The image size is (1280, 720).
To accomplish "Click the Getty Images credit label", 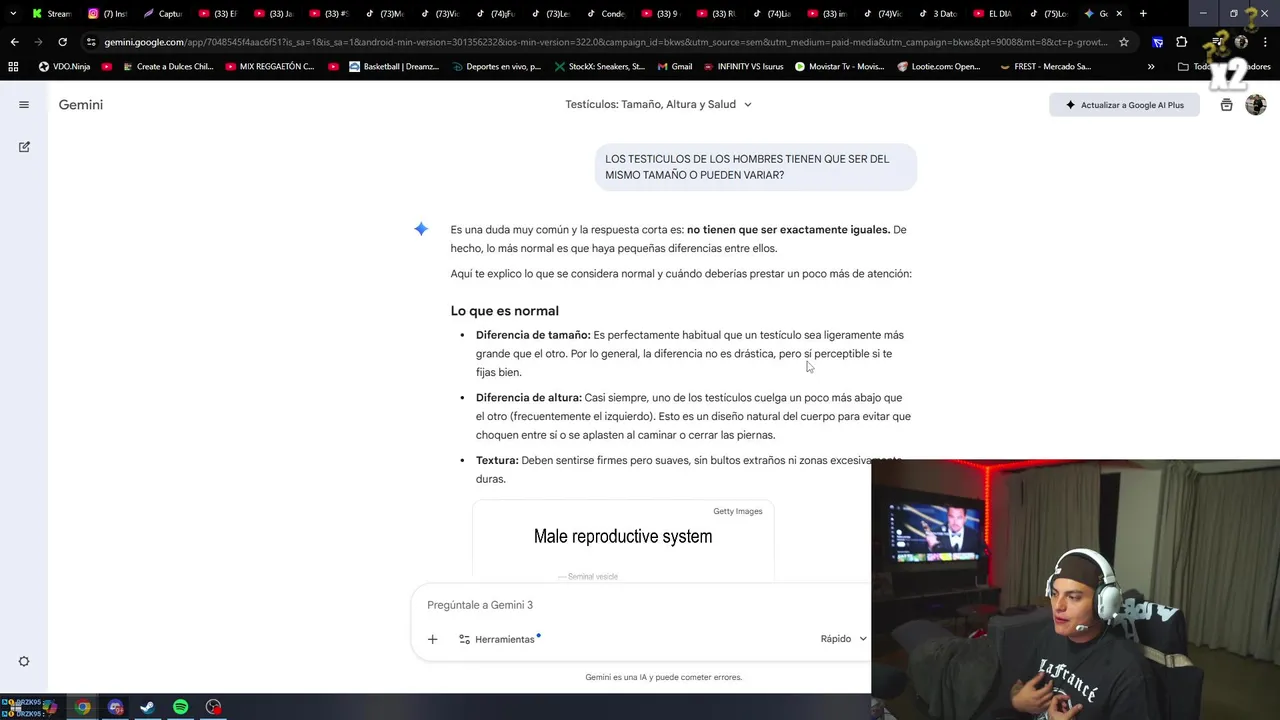I will click(x=737, y=511).
